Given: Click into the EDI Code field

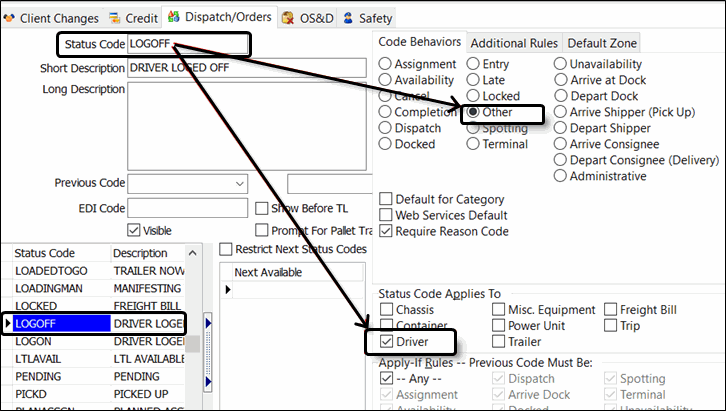Looking at the screenshot, I should [188, 208].
